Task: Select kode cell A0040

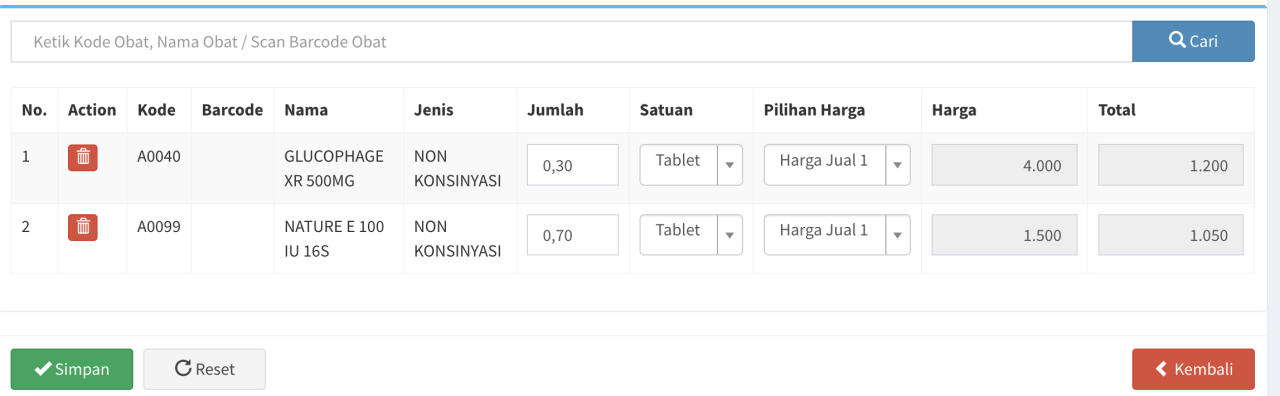Action: pos(159,156)
